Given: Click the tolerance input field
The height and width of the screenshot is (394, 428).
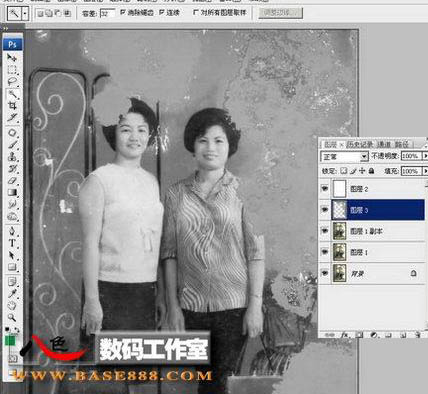Looking at the screenshot, I should coord(107,14).
